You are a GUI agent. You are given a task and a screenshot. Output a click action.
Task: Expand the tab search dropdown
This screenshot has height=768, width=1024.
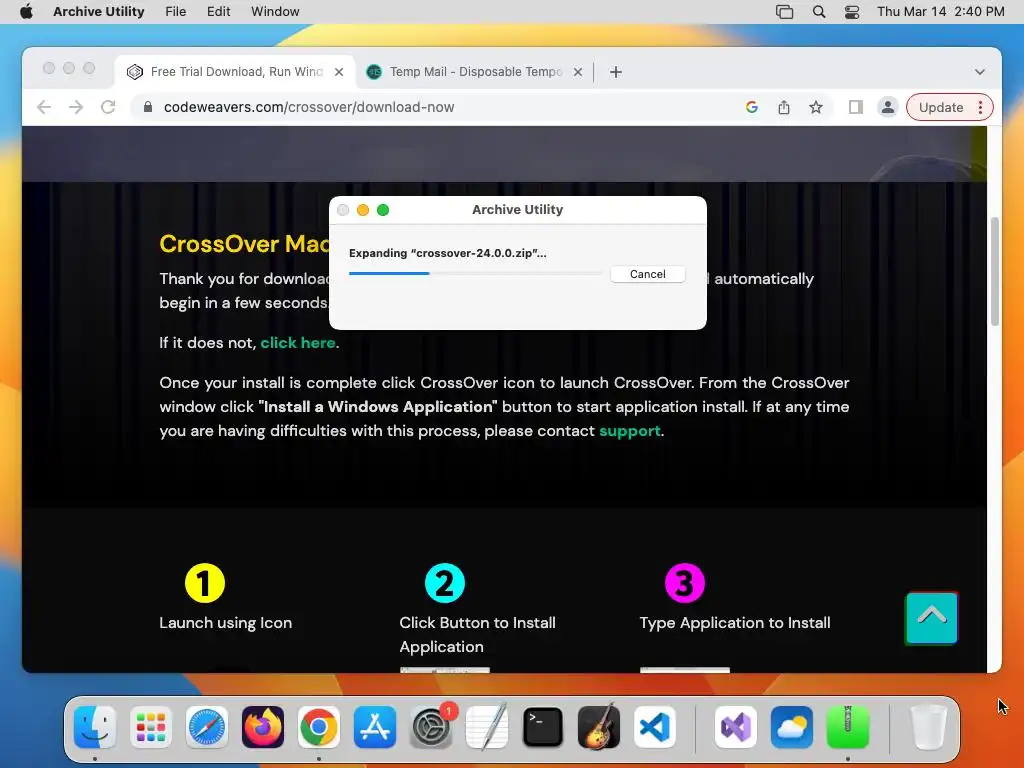pos(980,72)
